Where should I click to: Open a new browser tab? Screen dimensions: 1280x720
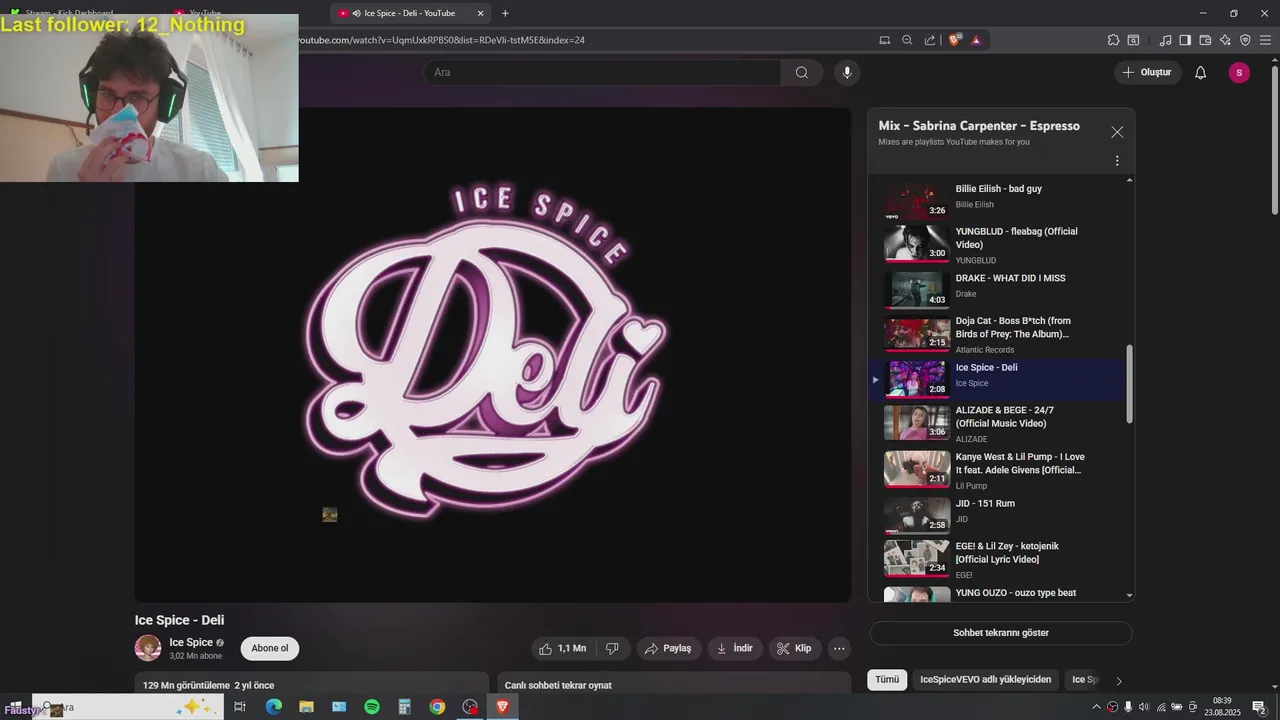(505, 13)
